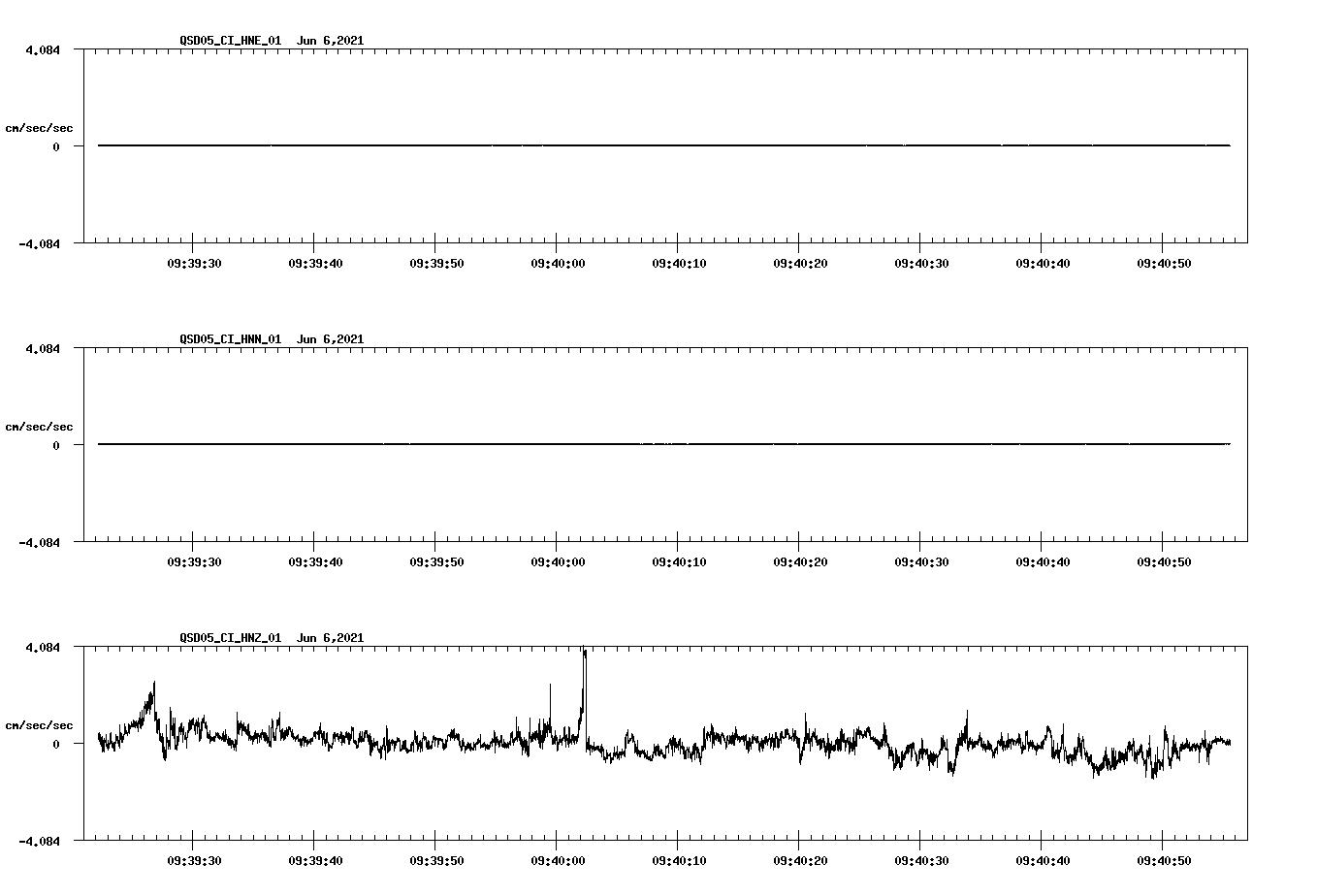Select 09:40:40 time label under HNN plot

point(1043,562)
